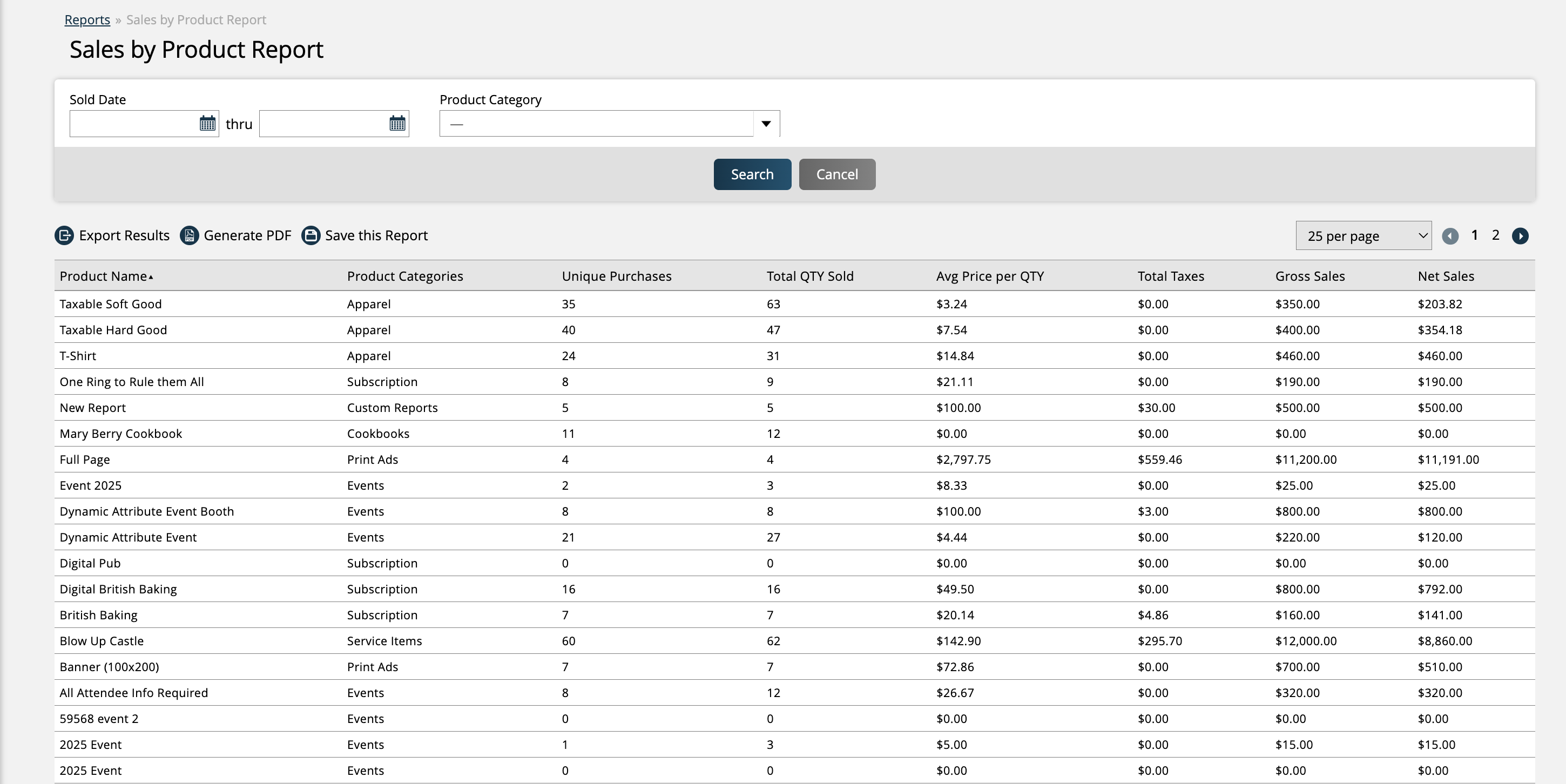Image resolution: width=1566 pixels, height=784 pixels.
Task: Focus the Sold Date thru end field
Action: tap(323, 123)
